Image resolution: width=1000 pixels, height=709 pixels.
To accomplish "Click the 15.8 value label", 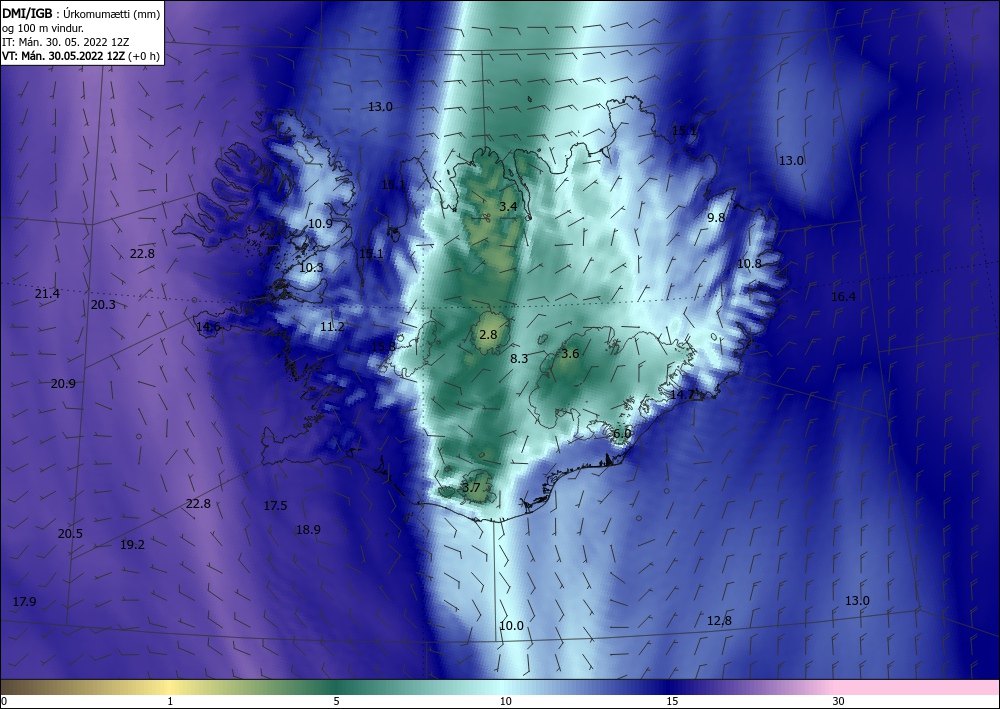I will click(x=383, y=347).
